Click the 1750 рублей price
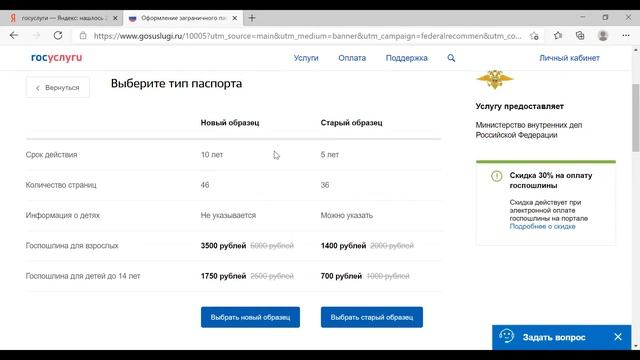The height and width of the screenshot is (360, 640). tap(223, 276)
